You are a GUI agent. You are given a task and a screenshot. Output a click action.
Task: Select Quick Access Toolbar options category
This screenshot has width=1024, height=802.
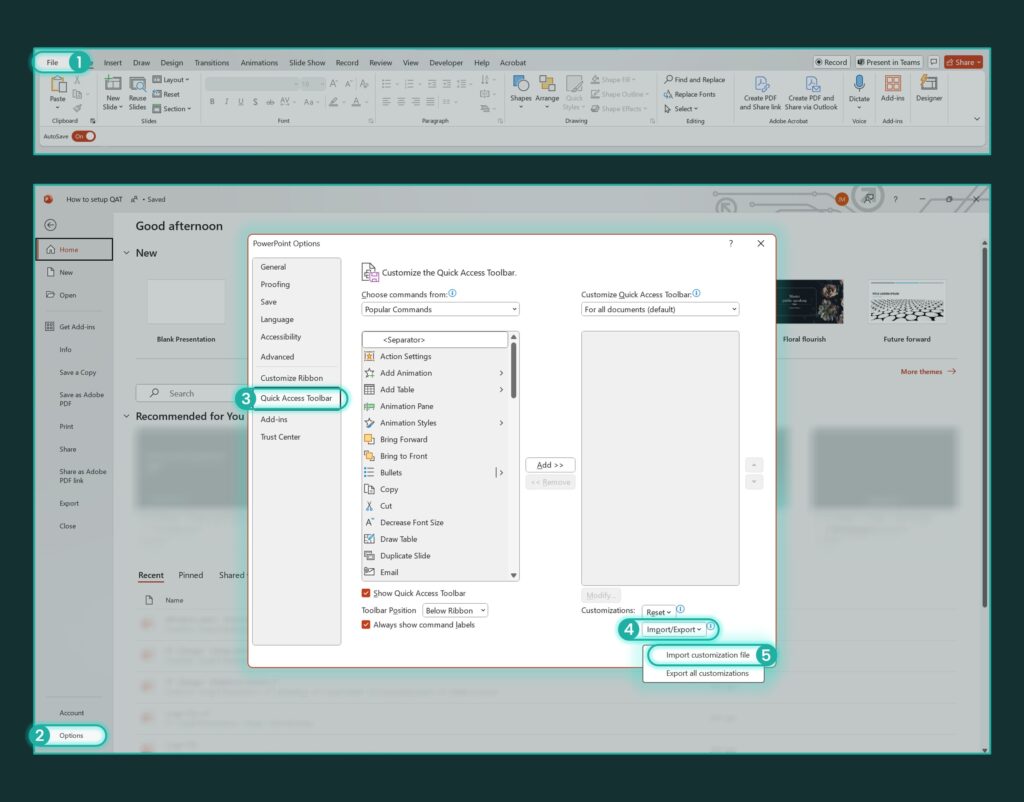pyautogui.click(x=296, y=398)
